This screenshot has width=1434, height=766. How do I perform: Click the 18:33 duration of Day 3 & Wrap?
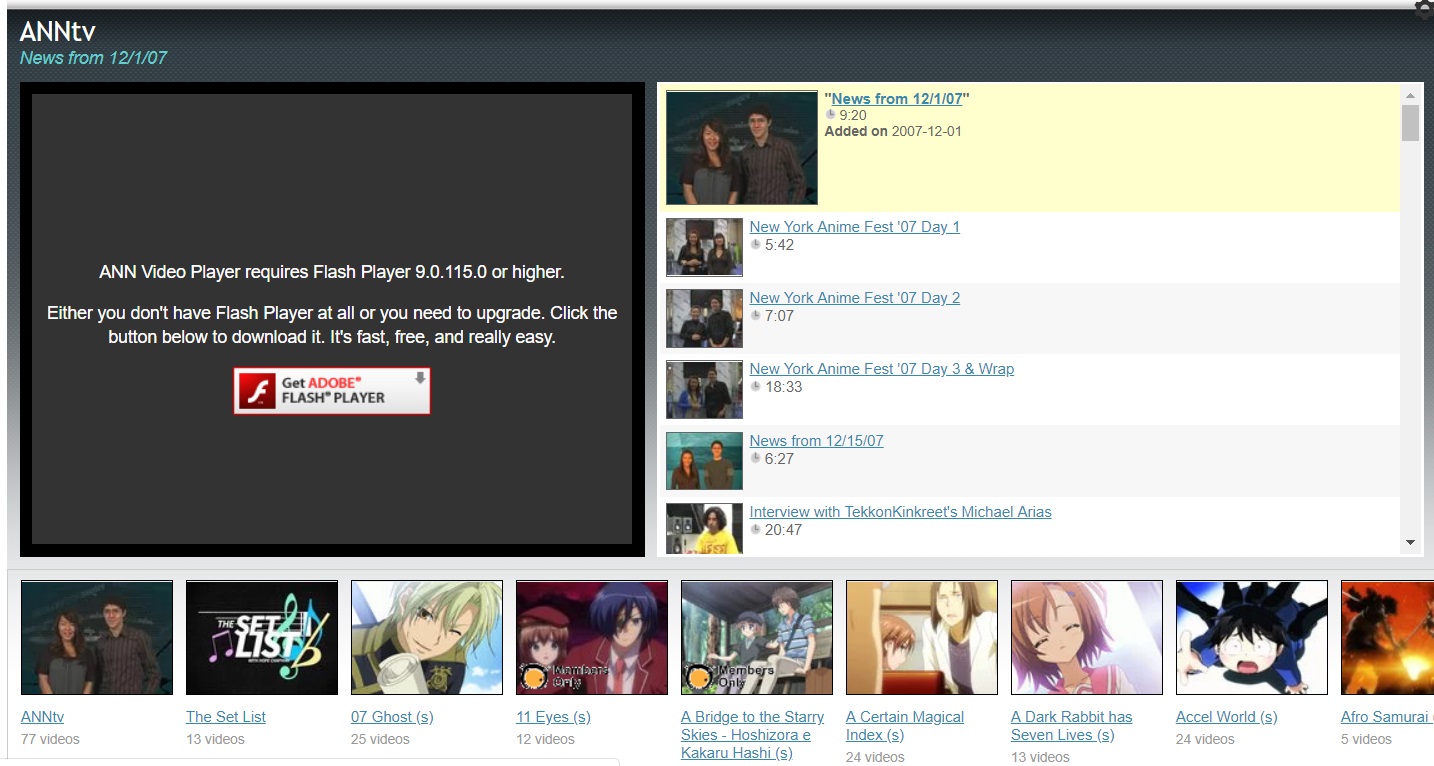point(783,387)
